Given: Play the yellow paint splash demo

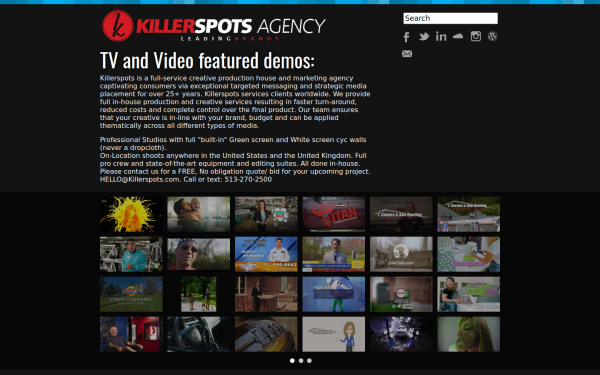Looking at the screenshot, I should [131, 214].
